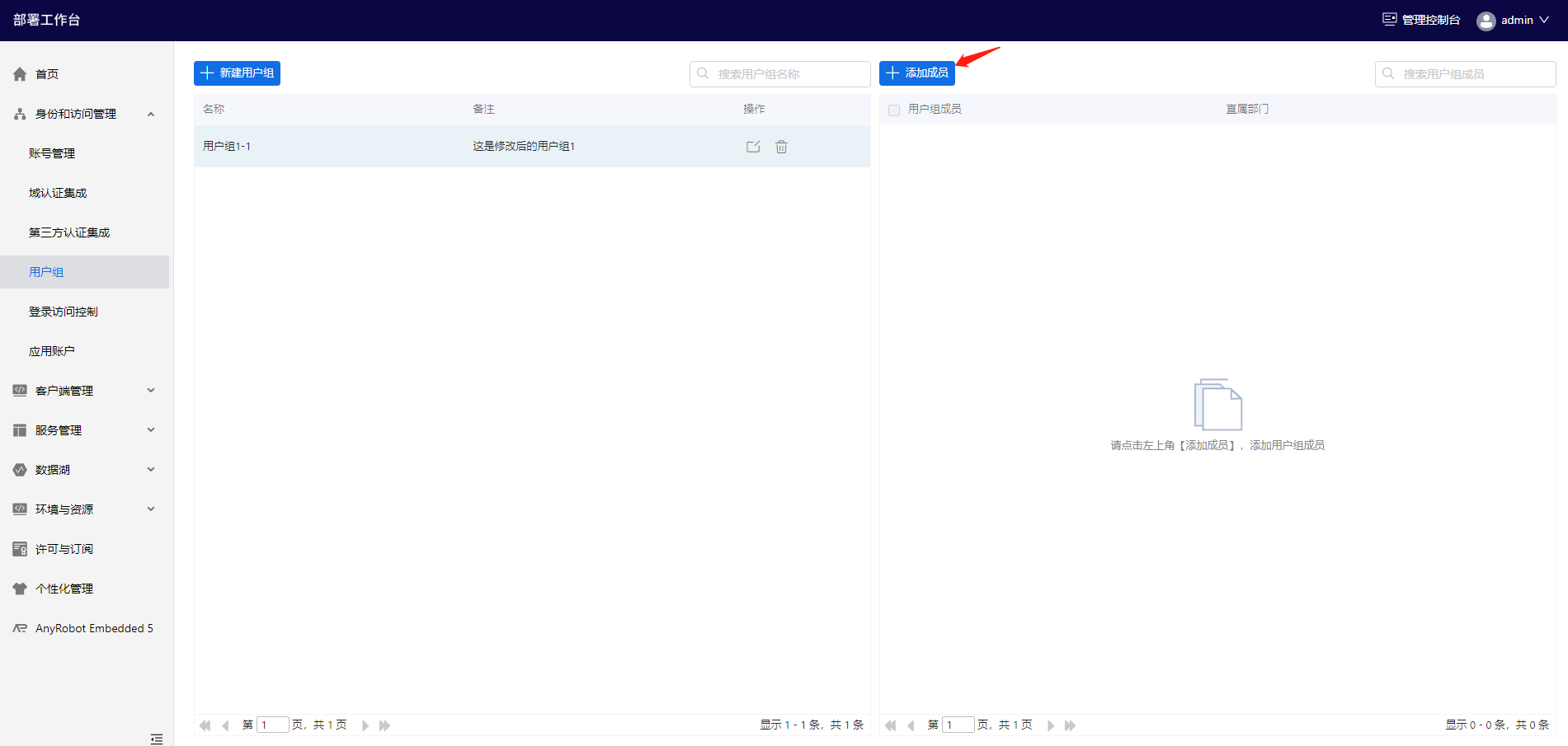This screenshot has height=746, width=1568.
Task: Click 用户组成员 column header
Action: click(935, 109)
